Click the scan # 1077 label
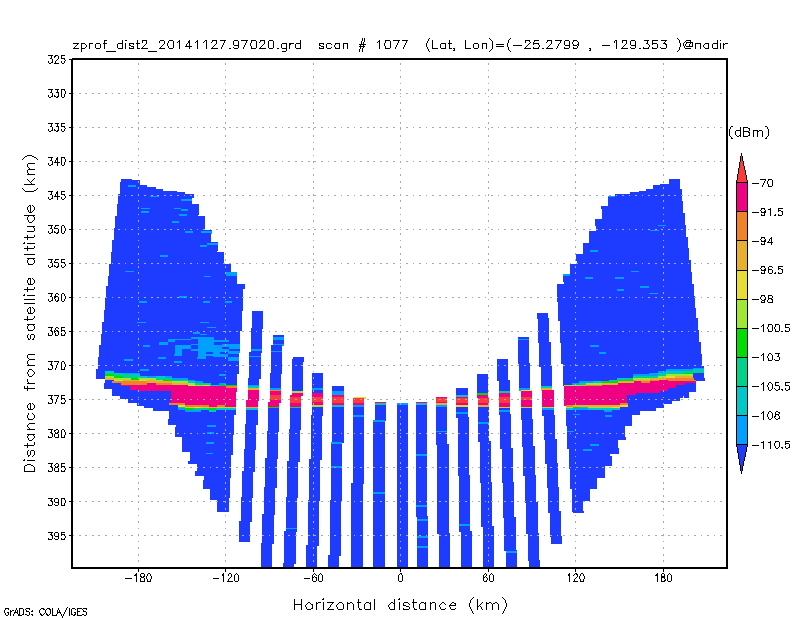The height and width of the screenshot is (618, 800). tap(363, 45)
